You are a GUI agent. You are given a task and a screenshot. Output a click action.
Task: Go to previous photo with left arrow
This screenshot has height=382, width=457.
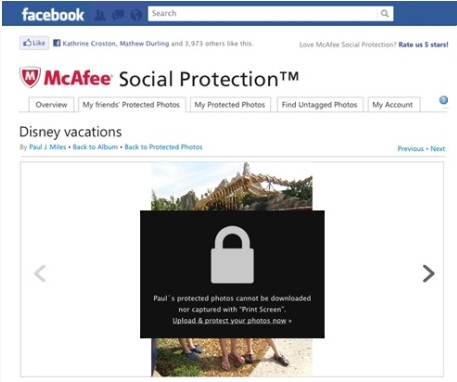point(40,273)
